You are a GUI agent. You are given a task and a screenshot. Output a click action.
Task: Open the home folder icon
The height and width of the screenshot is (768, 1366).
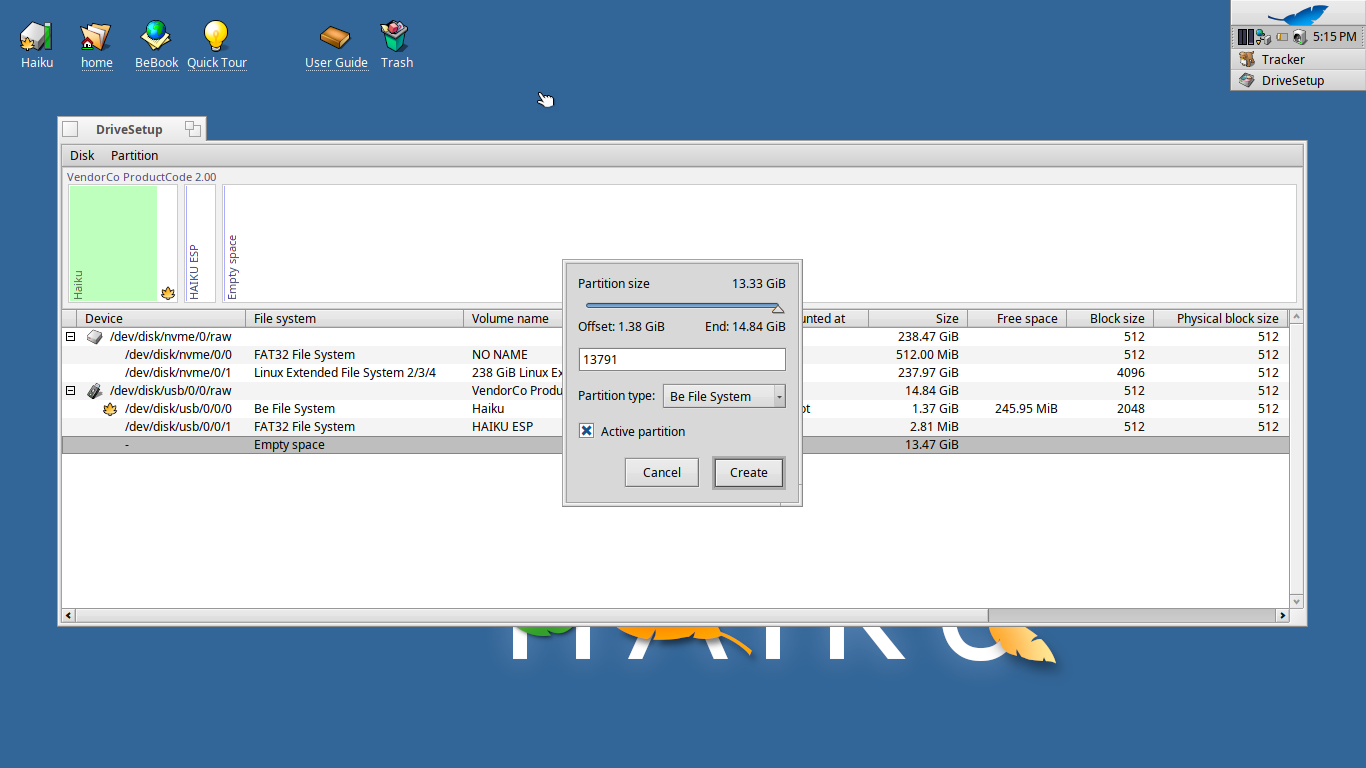96,37
